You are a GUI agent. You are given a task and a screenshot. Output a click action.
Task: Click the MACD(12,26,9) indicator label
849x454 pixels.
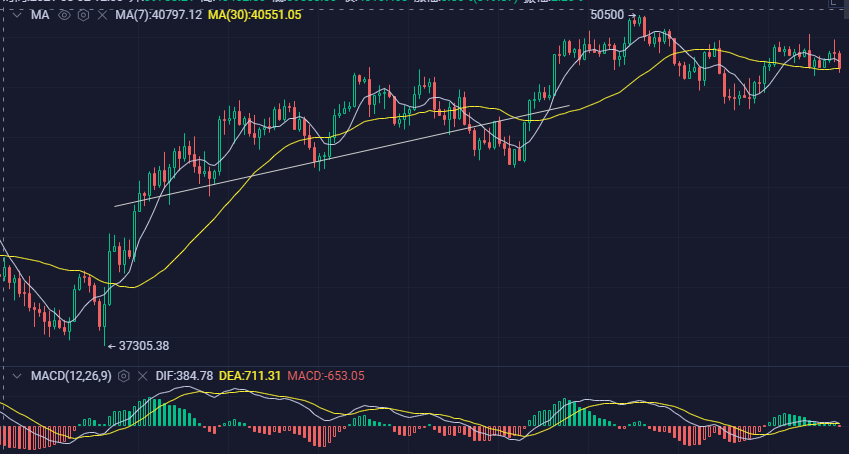(71, 376)
